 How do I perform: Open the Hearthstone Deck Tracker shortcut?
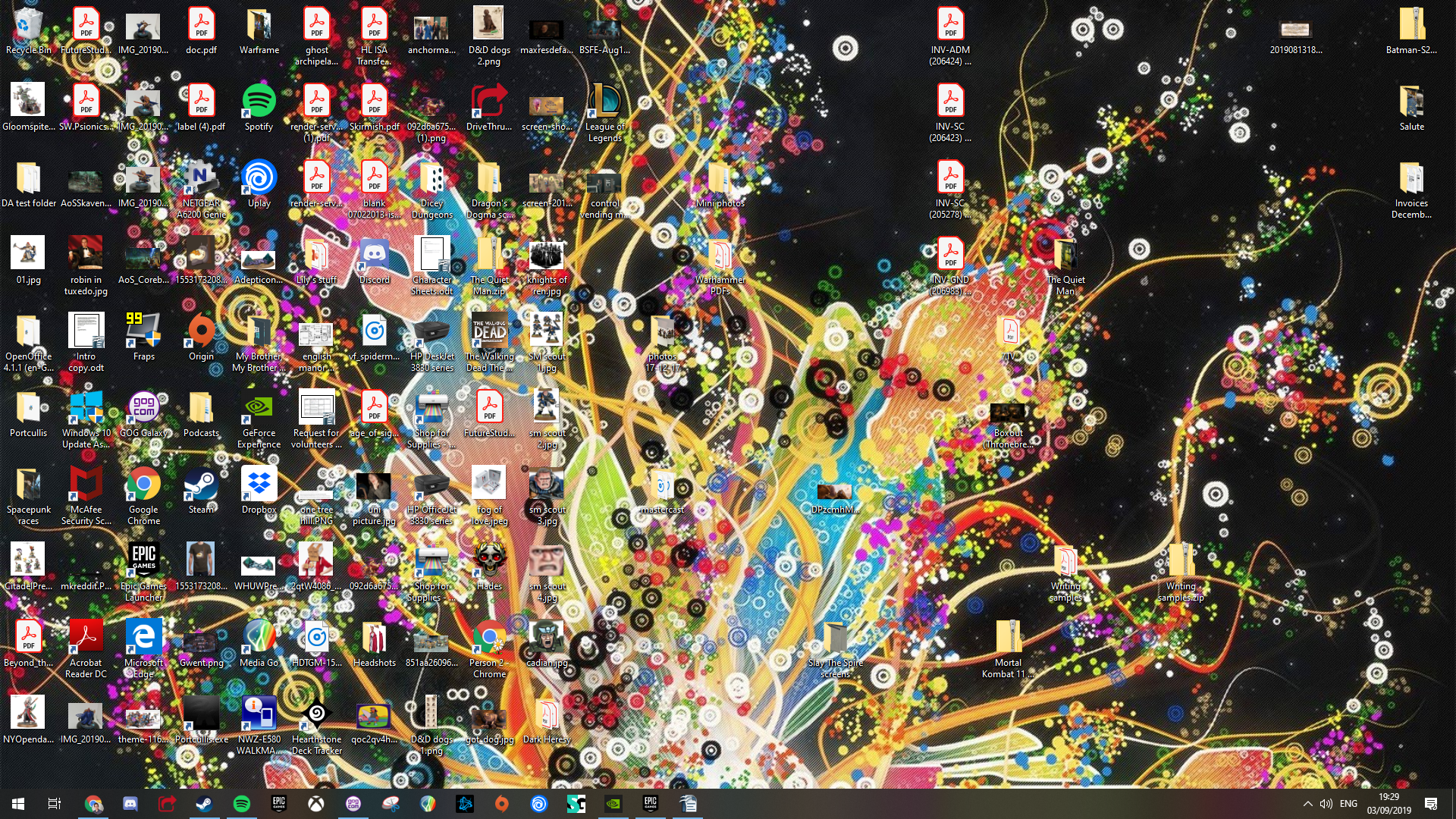(316, 726)
